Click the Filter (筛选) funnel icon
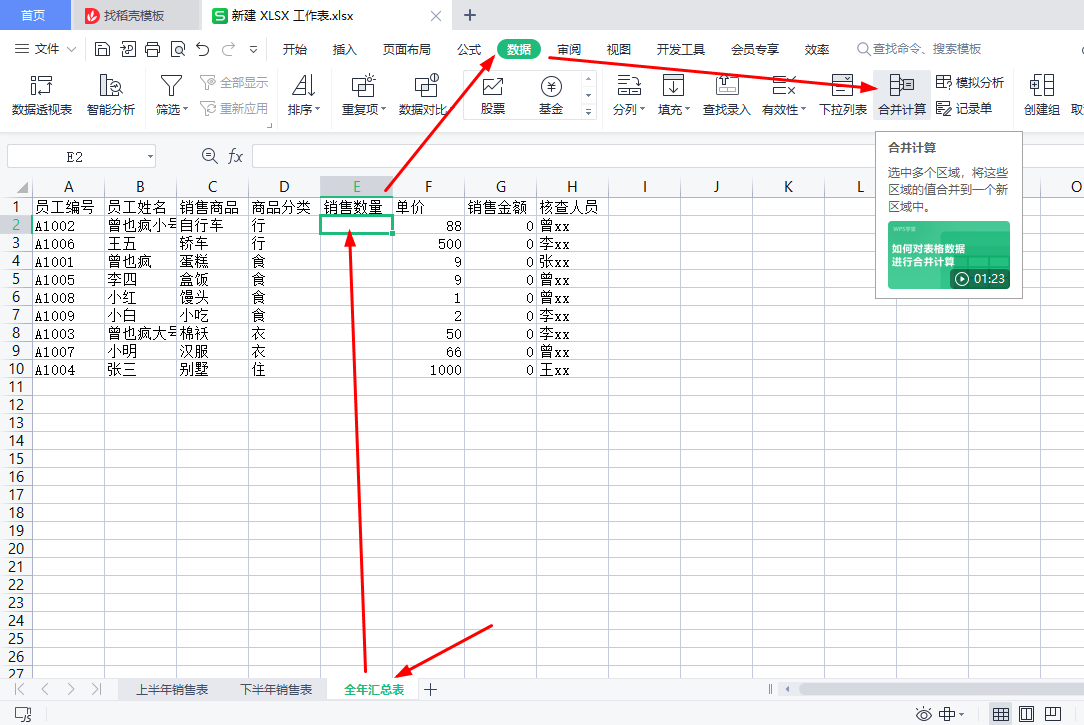The width and height of the screenshot is (1084, 725). click(x=171, y=86)
